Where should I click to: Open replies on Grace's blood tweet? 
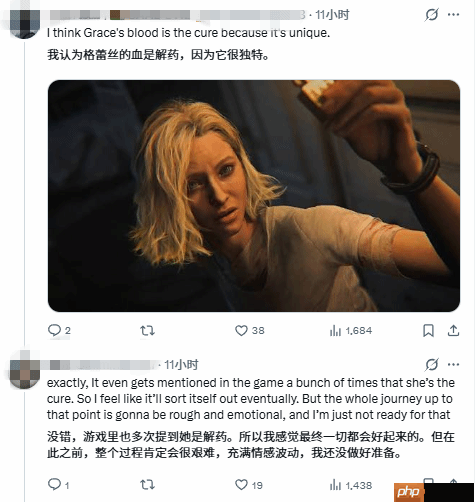59,331
